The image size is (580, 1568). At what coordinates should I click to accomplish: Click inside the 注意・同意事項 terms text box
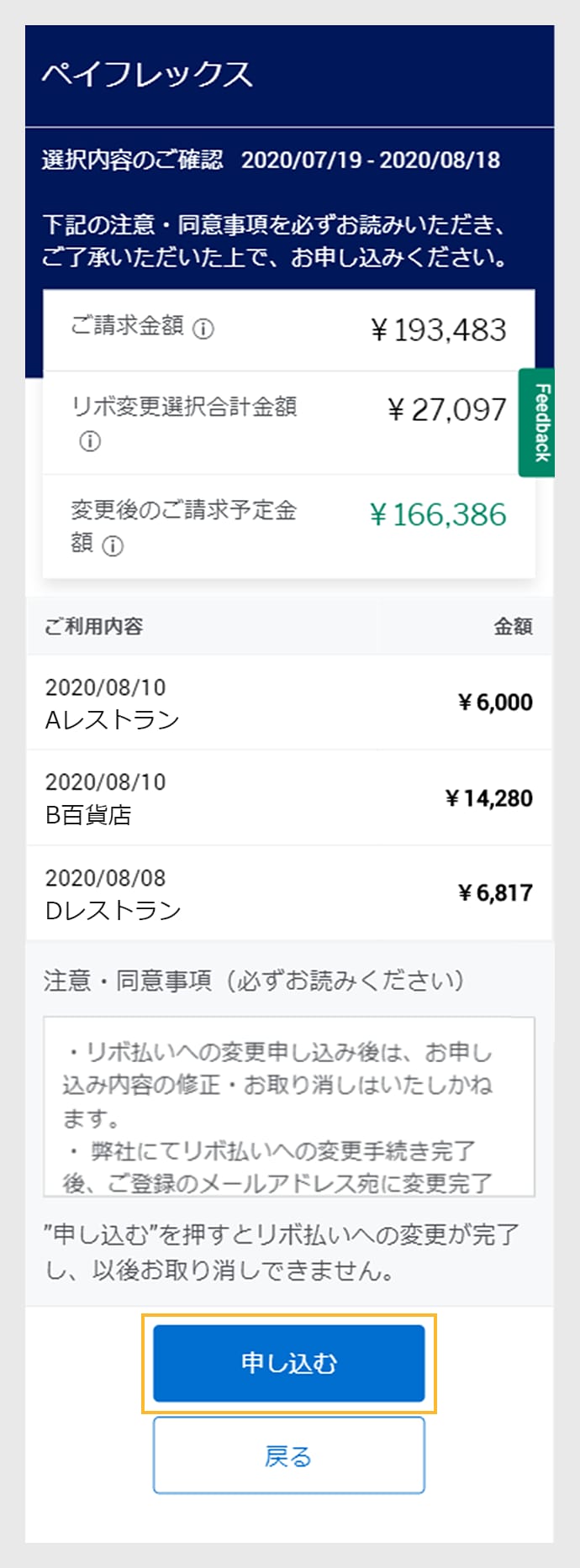[x=288, y=1106]
